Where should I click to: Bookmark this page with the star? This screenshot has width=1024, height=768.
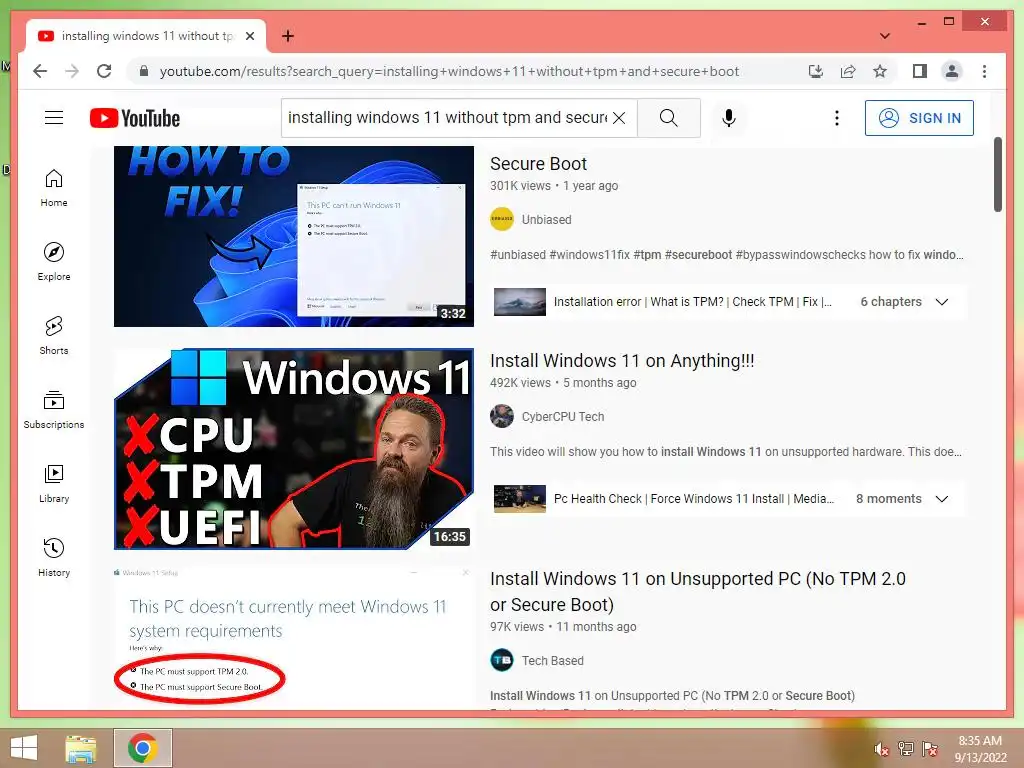pyautogui.click(x=880, y=71)
